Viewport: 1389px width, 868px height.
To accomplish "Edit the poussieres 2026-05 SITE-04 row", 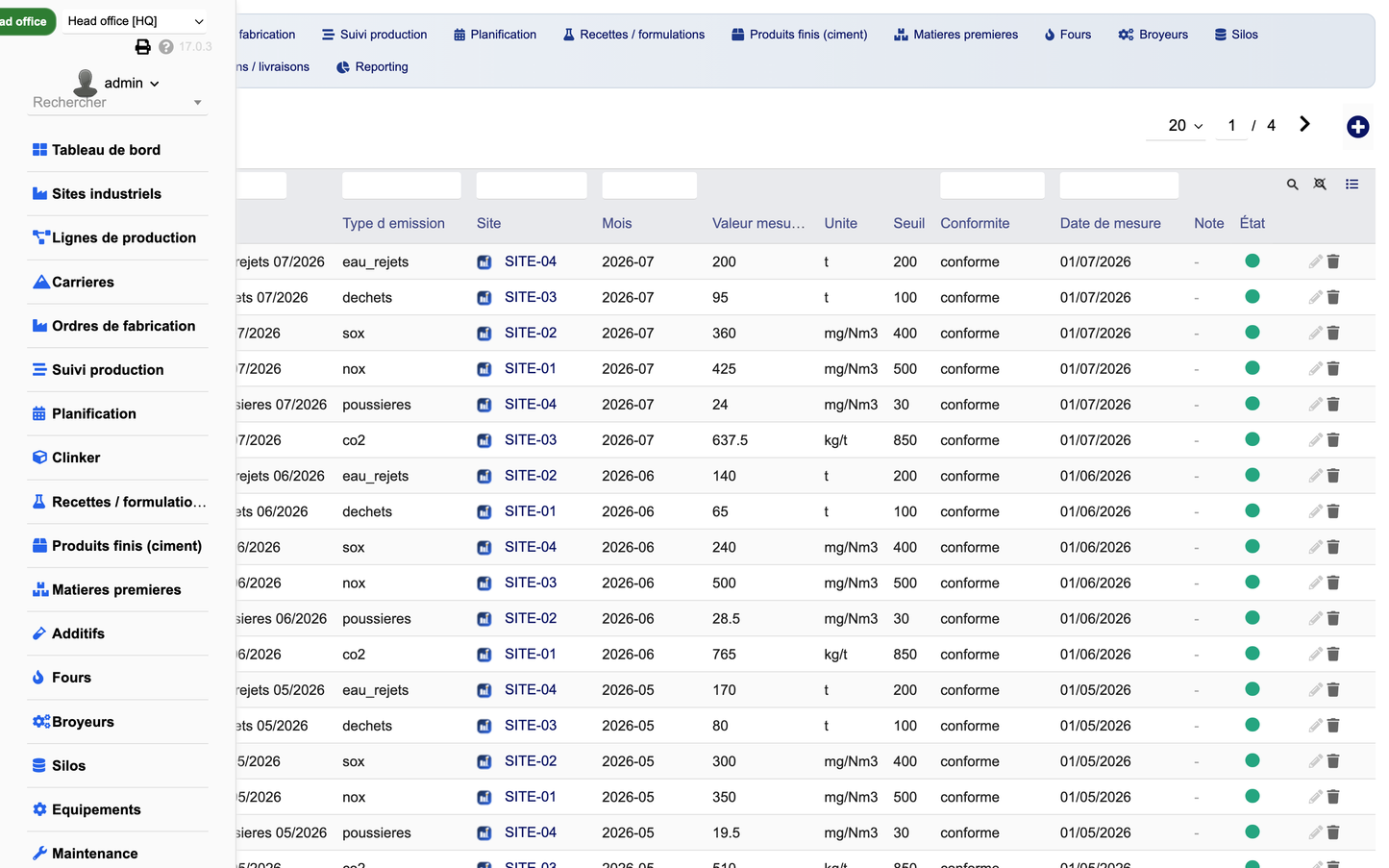I will 1315,831.
